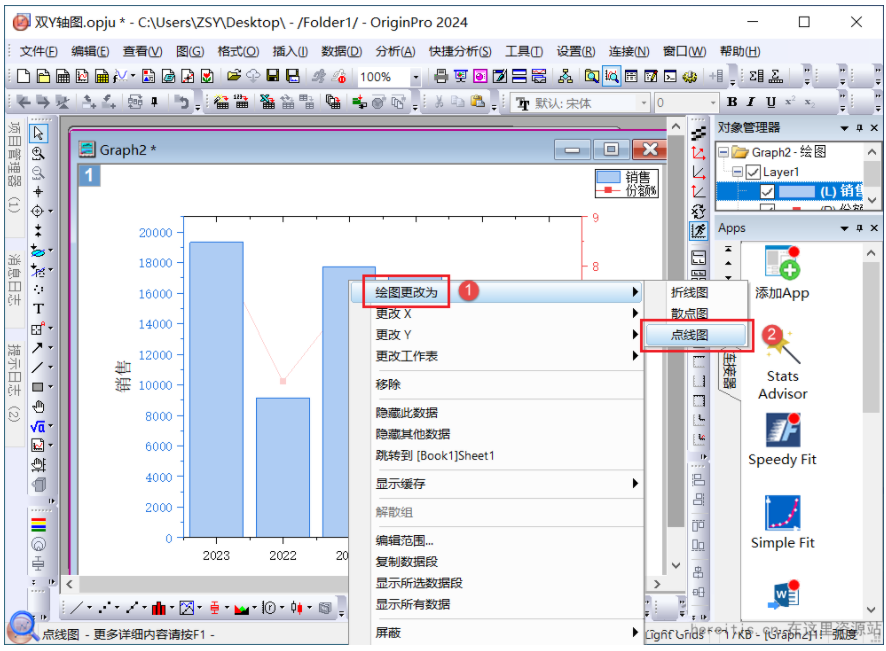Click the column plot icon in bottom toolbar
This screenshot has height=651, width=886.
point(159,608)
